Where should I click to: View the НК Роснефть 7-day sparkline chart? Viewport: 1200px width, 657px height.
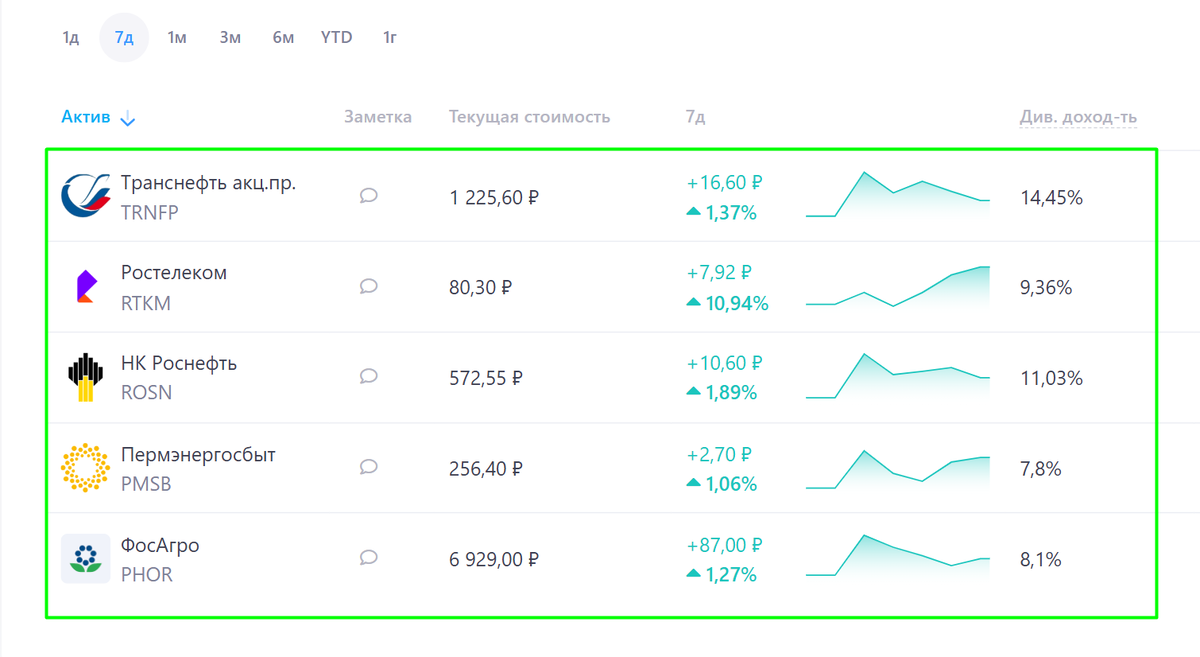tap(898, 376)
